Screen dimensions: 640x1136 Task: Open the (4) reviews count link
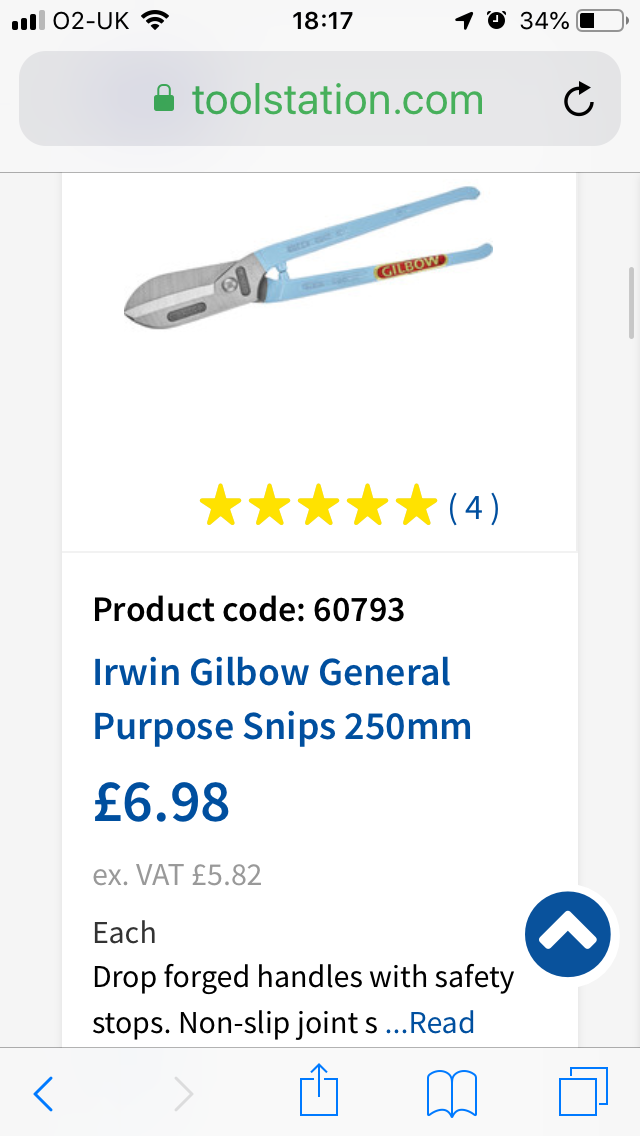tap(473, 508)
